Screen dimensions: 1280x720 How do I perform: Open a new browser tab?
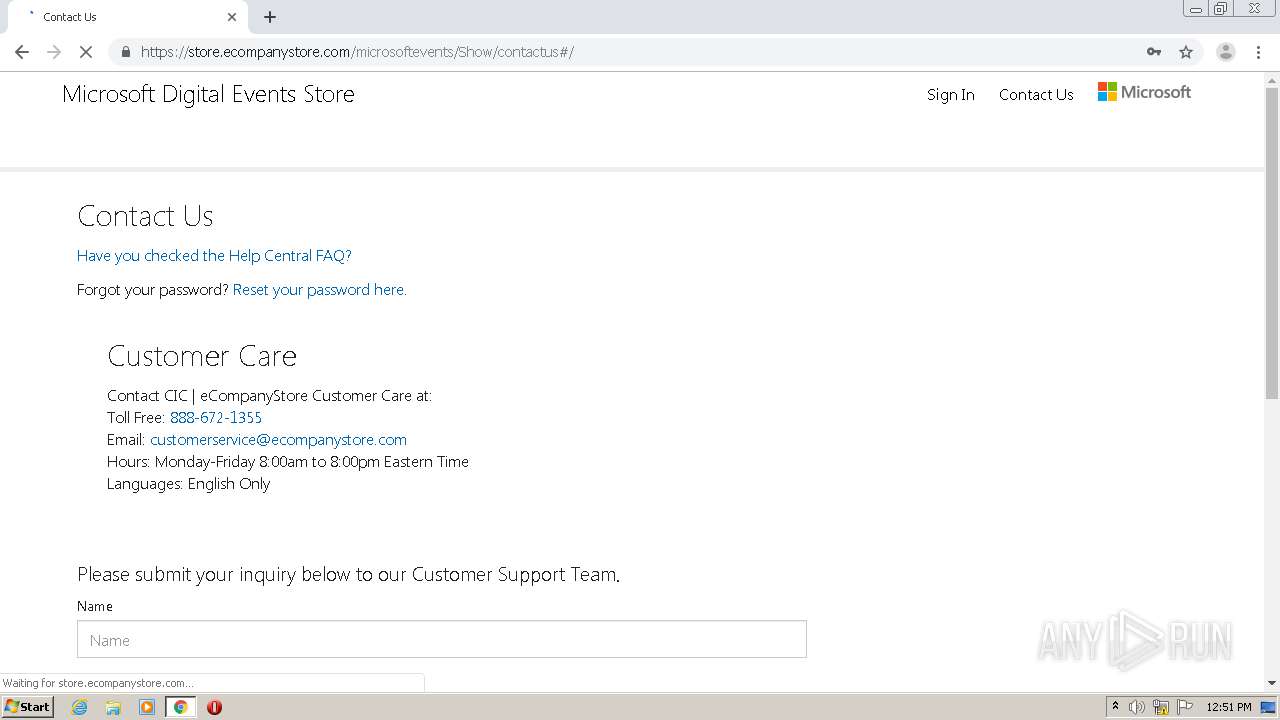point(270,17)
